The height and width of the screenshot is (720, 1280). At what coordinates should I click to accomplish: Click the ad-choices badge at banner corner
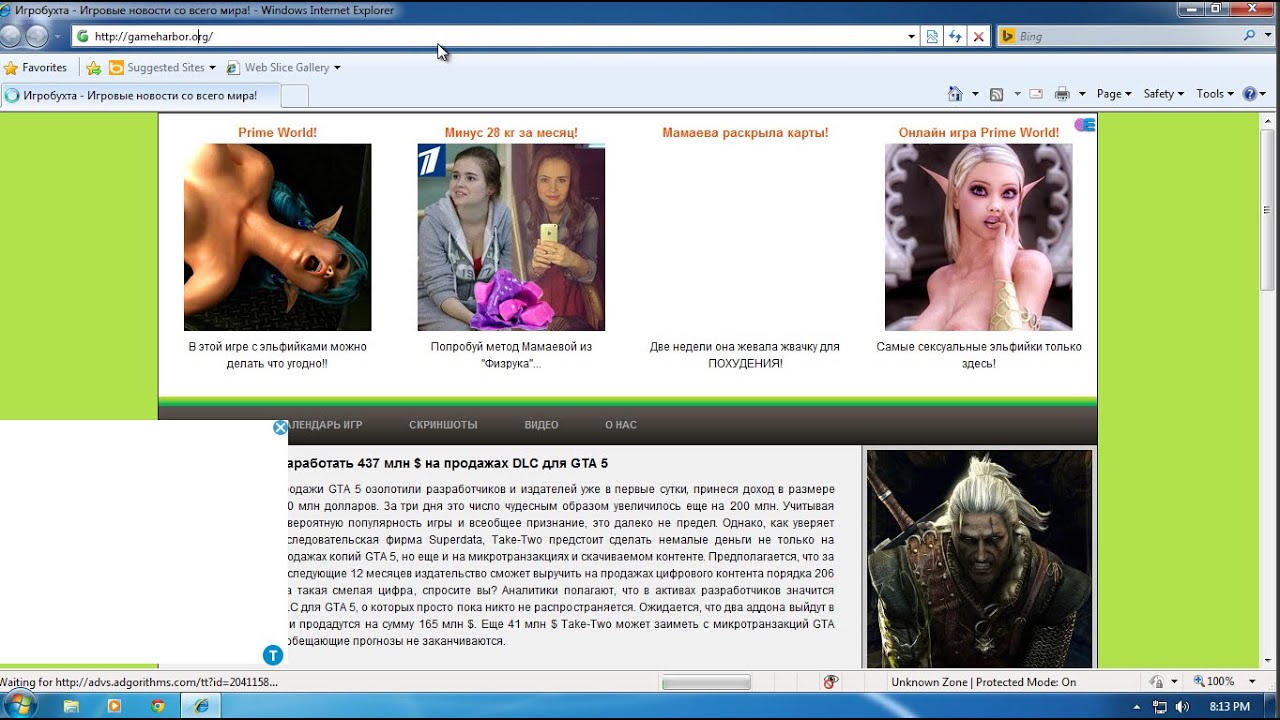[x=1085, y=125]
